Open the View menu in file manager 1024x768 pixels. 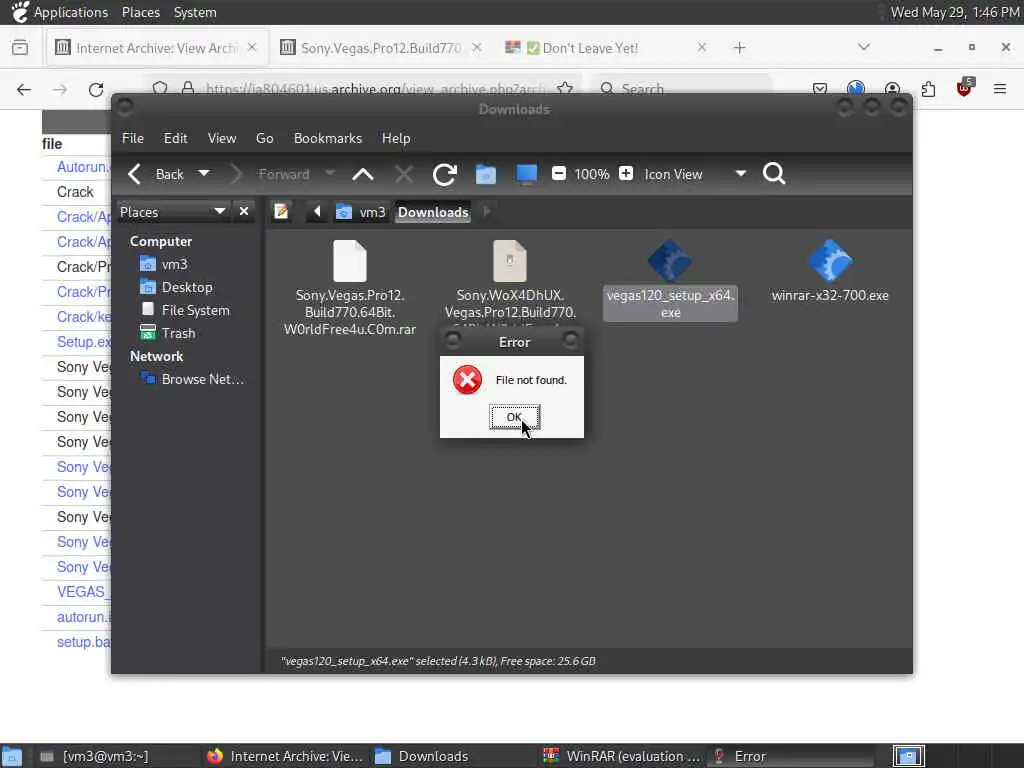pyautogui.click(x=222, y=138)
